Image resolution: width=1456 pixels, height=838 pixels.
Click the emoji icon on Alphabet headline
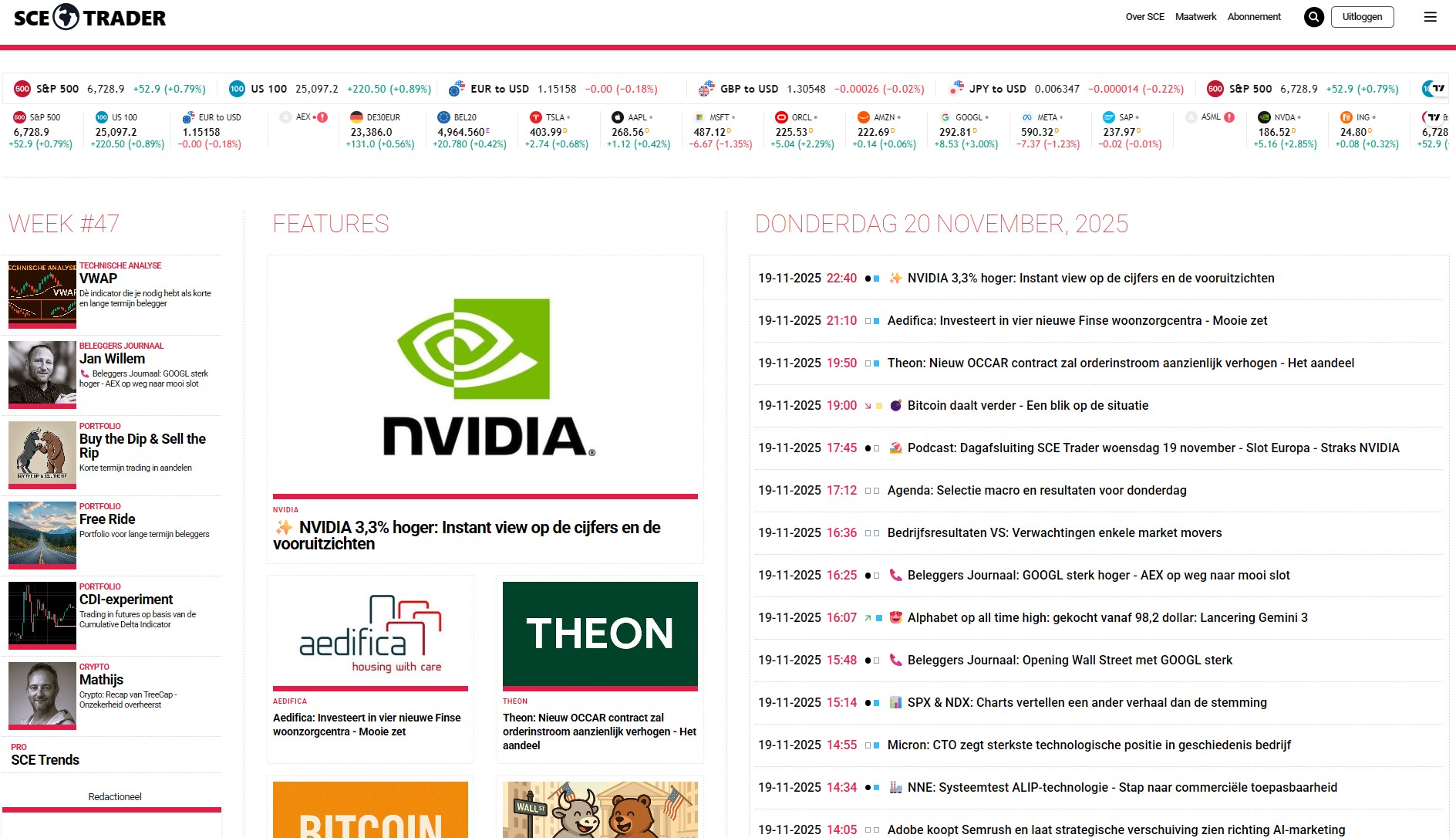coord(895,618)
